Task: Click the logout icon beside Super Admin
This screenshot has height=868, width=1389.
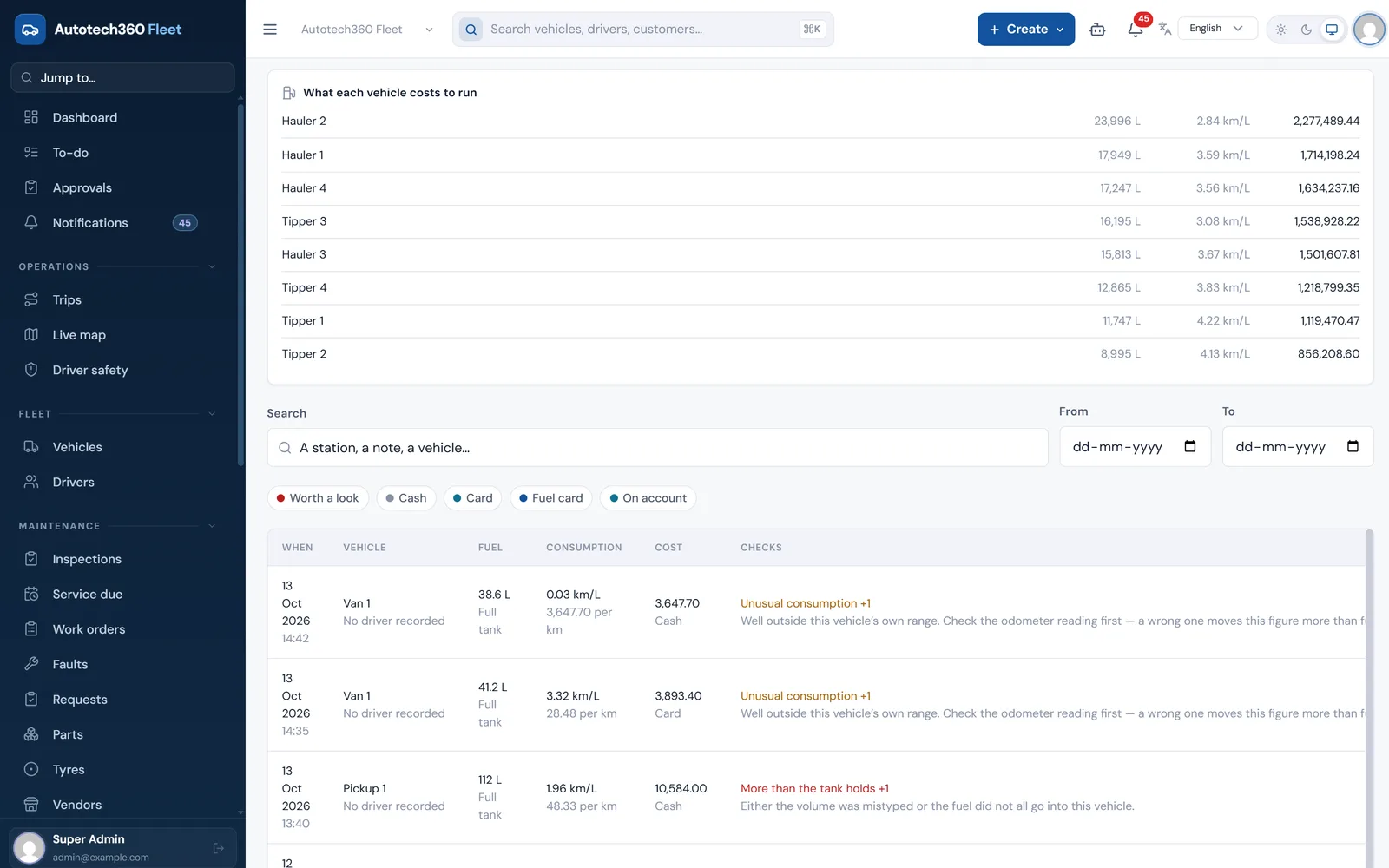Action: click(219, 848)
